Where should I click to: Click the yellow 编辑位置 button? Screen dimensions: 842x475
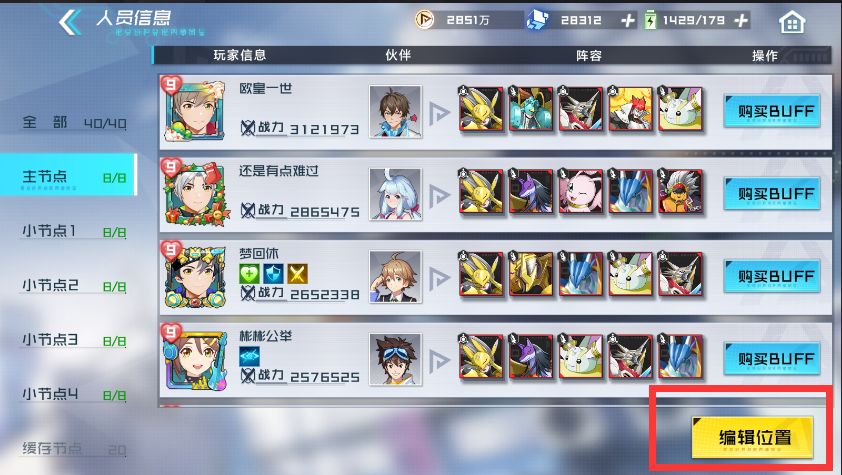coord(752,437)
